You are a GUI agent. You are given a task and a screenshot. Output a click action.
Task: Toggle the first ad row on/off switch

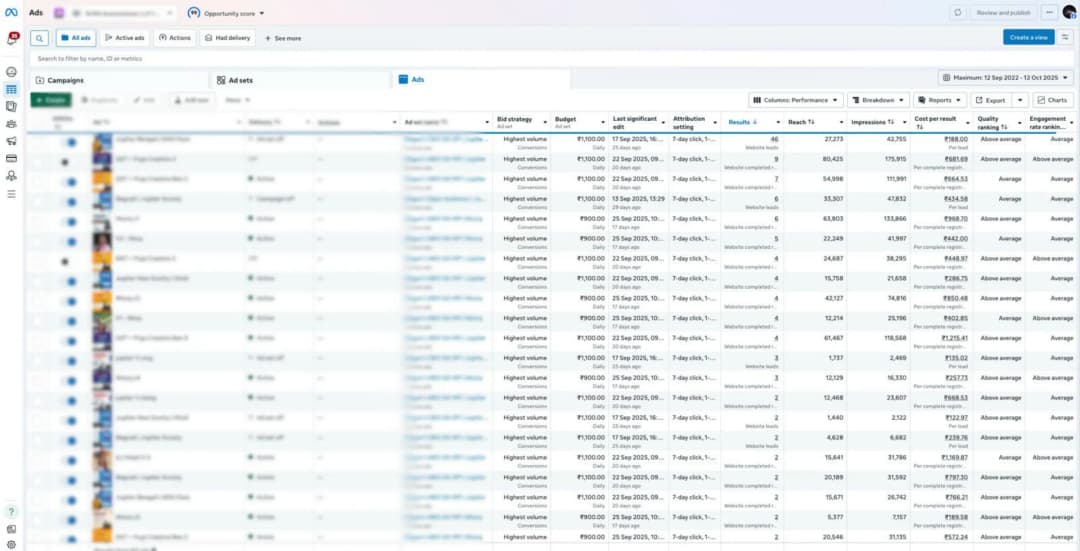coord(68,142)
